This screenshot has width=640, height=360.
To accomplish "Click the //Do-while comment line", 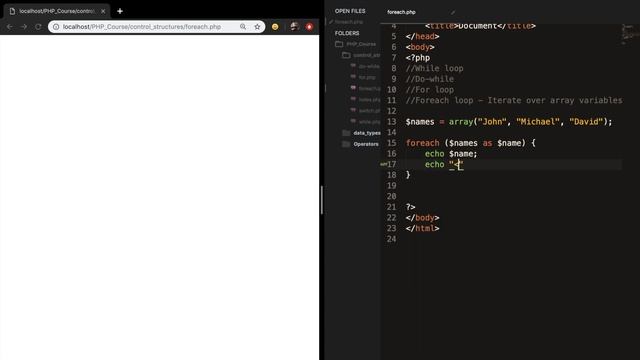I will click(429, 79).
